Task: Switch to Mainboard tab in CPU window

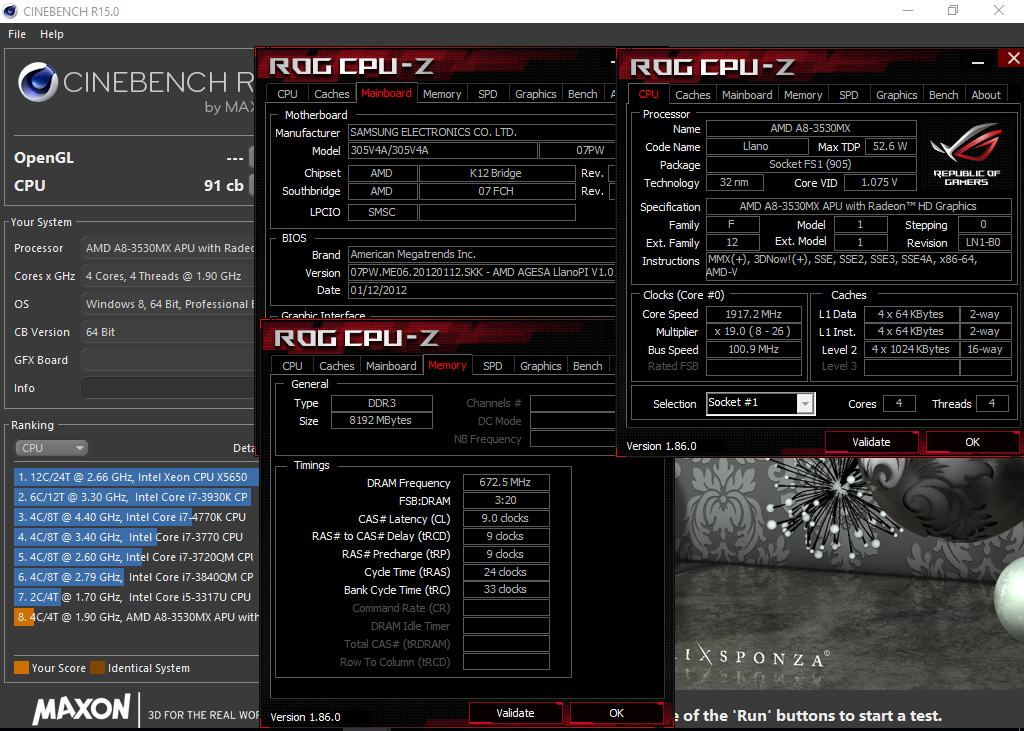Action: point(747,95)
